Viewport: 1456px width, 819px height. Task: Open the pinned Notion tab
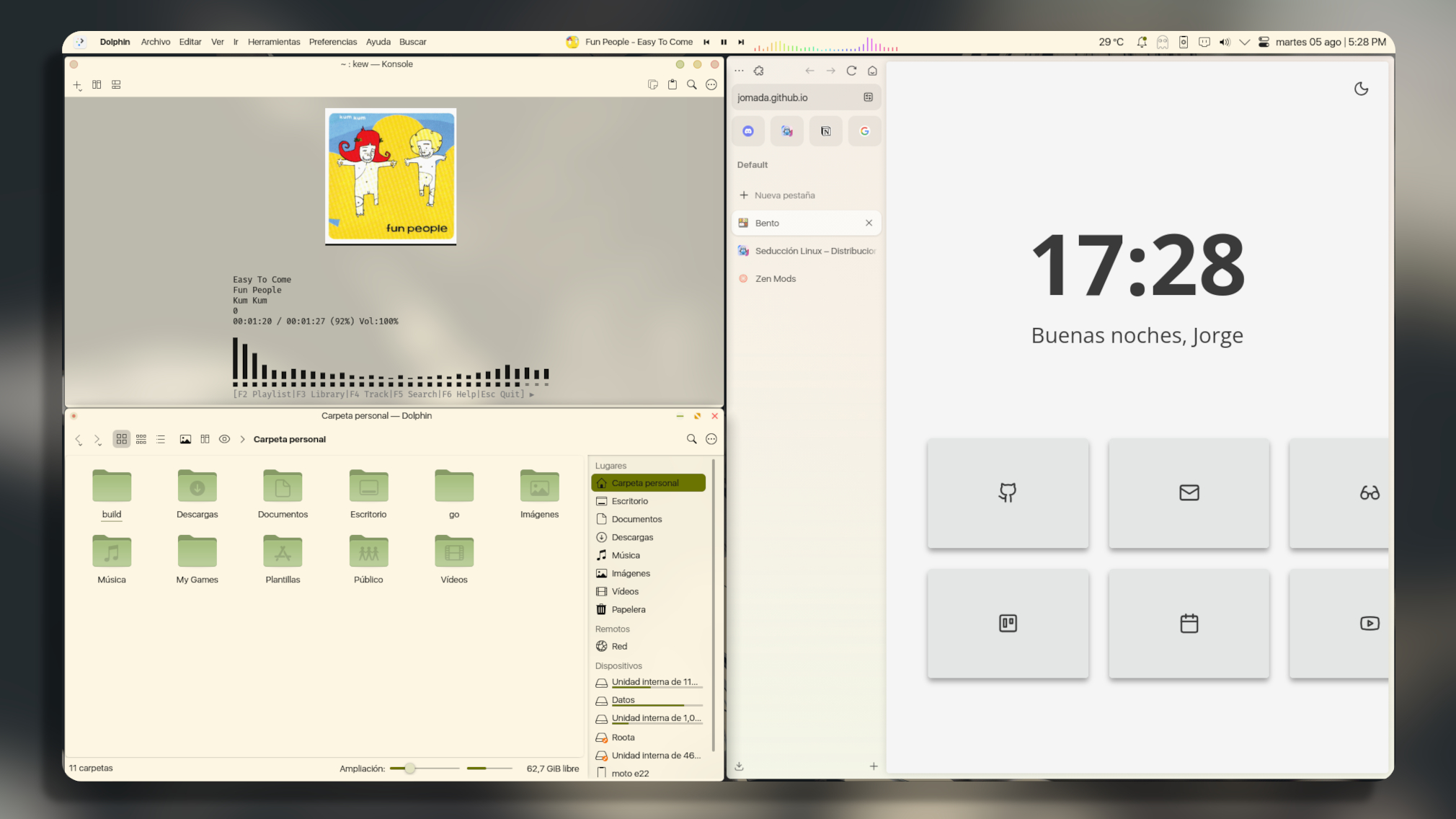click(826, 131)
